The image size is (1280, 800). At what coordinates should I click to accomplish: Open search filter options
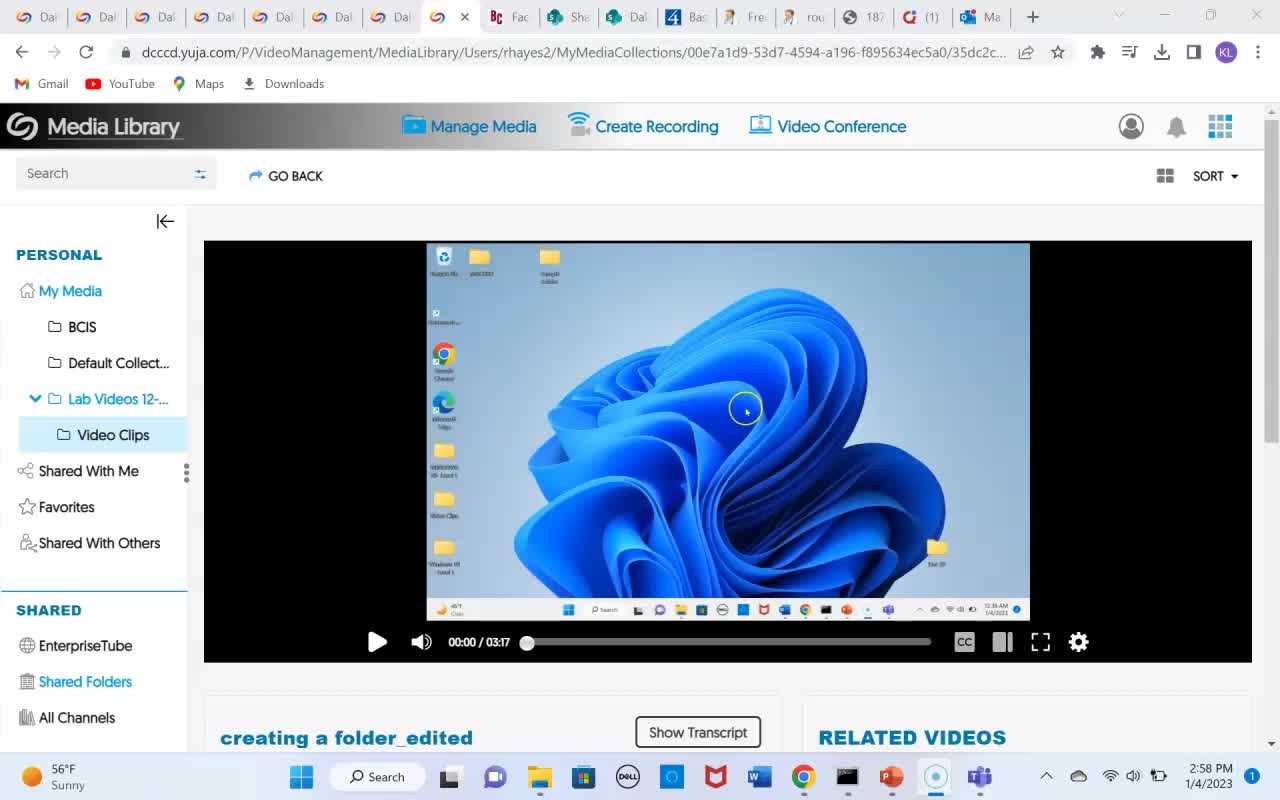click(200, 174)
